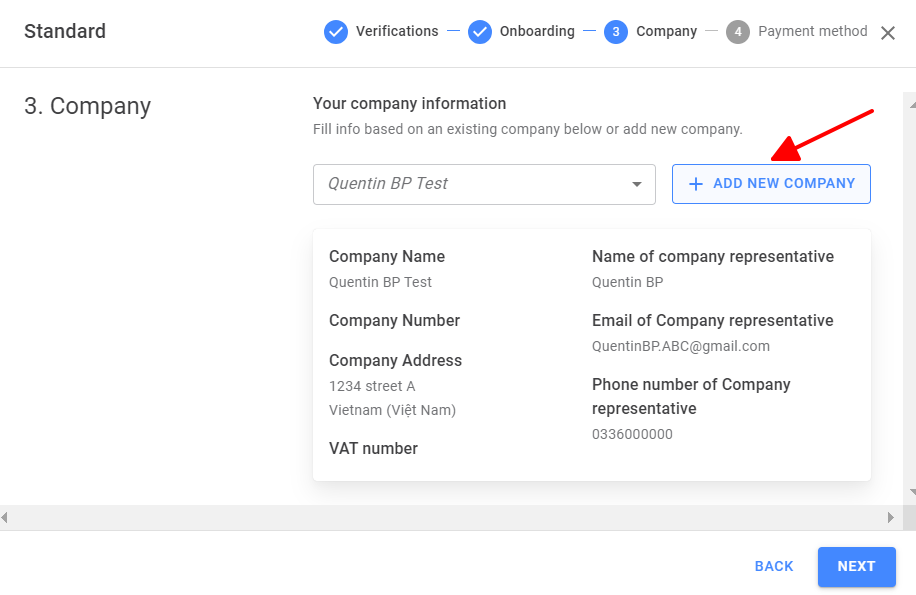916x595 pixels.
Task: Expand the company dropdown arrow
Action: [637, 185]
